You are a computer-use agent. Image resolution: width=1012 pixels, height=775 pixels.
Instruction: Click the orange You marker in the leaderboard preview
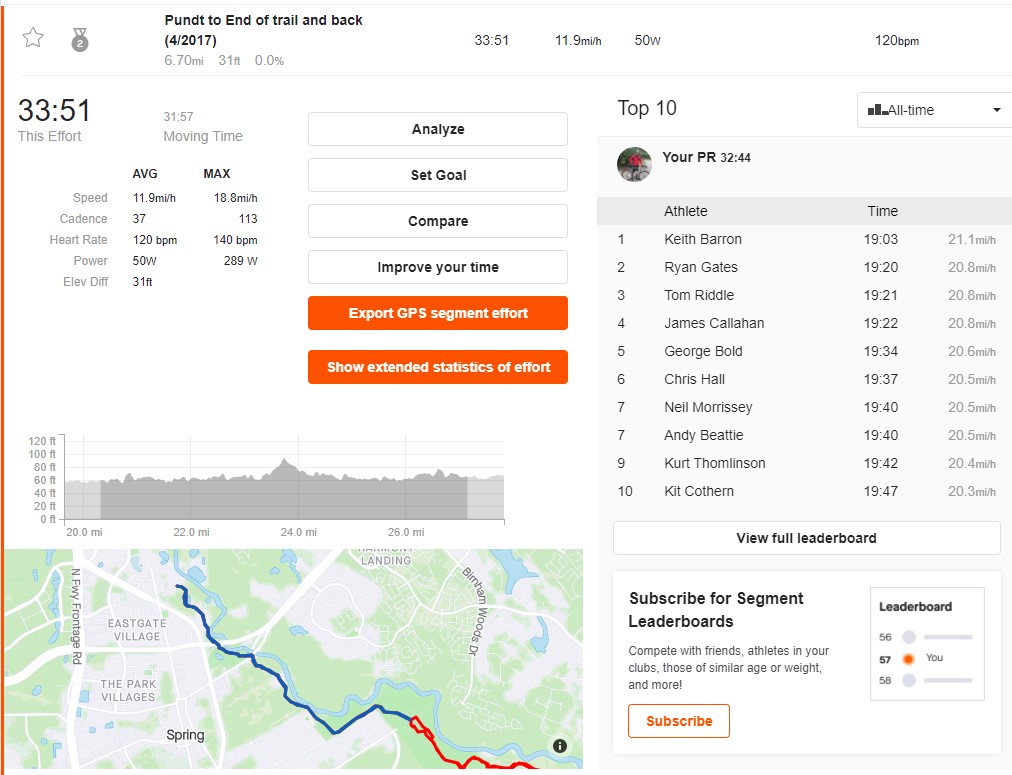(908, 659)
